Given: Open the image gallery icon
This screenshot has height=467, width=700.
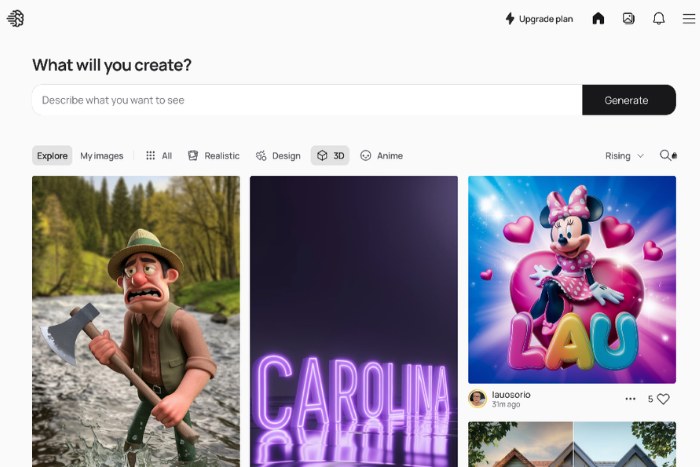Looking at the screenshot, I should (629, 18).
